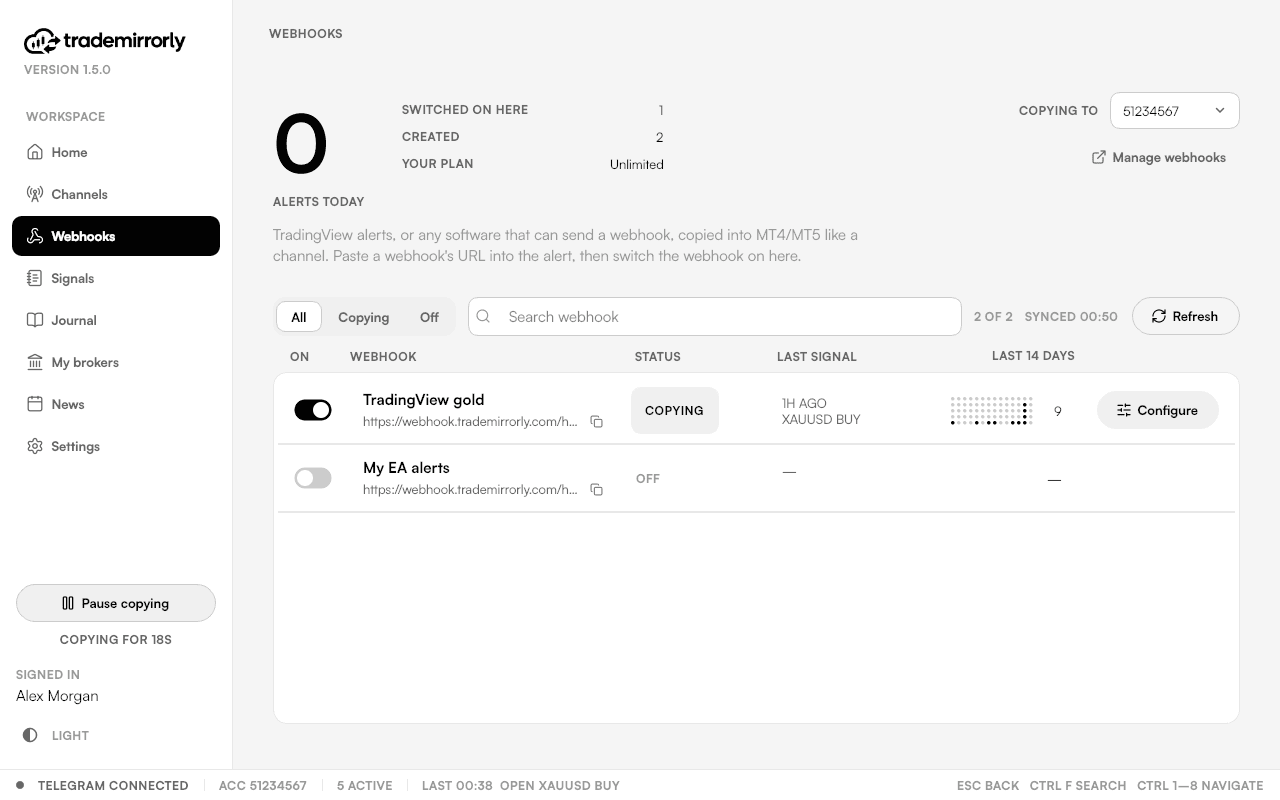Click the large alerts today count
The height and width of the screenshot is (800, 1280).
[x=300, y=145]
